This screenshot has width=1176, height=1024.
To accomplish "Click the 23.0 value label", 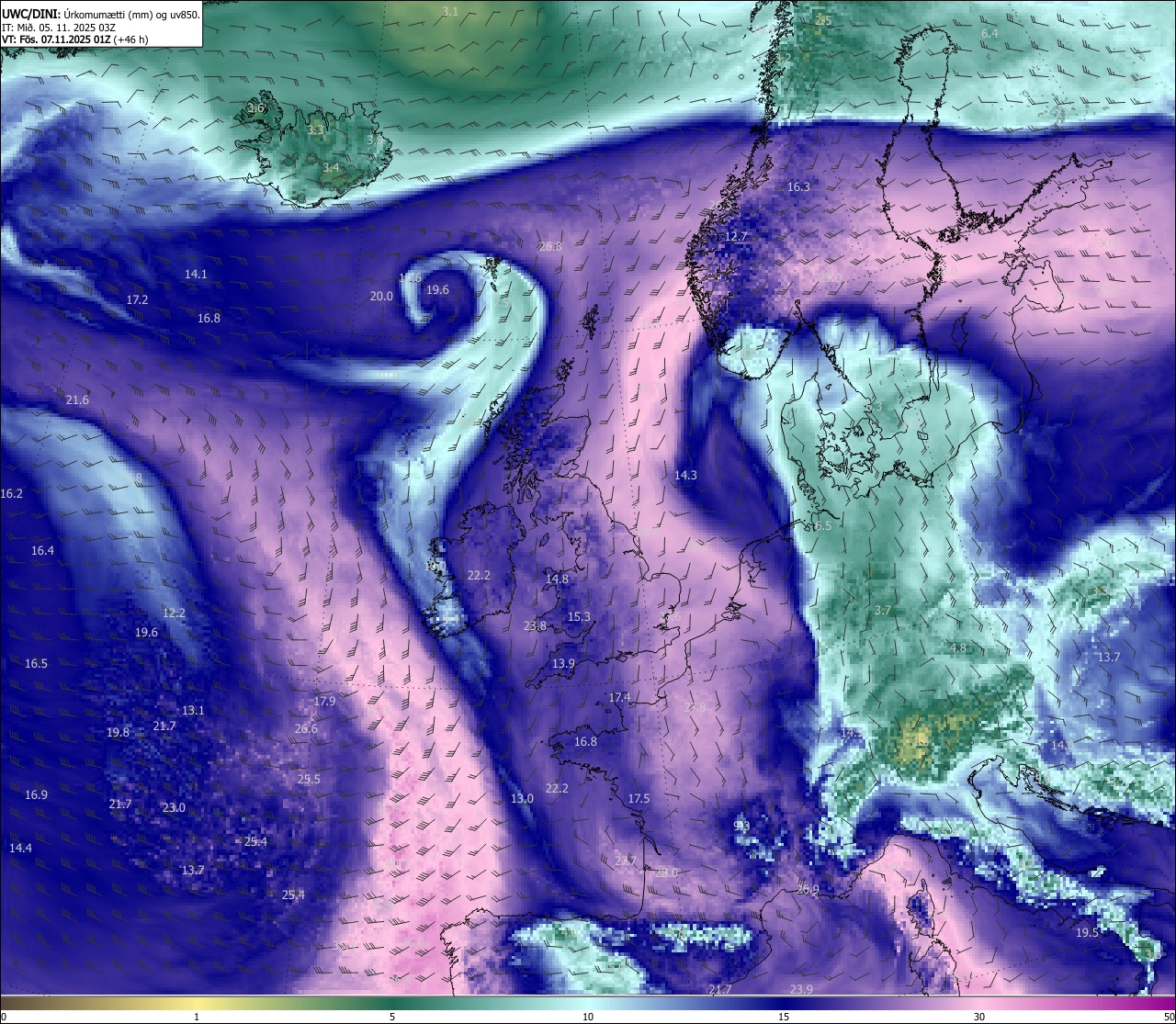I will [x=174, y=808].
